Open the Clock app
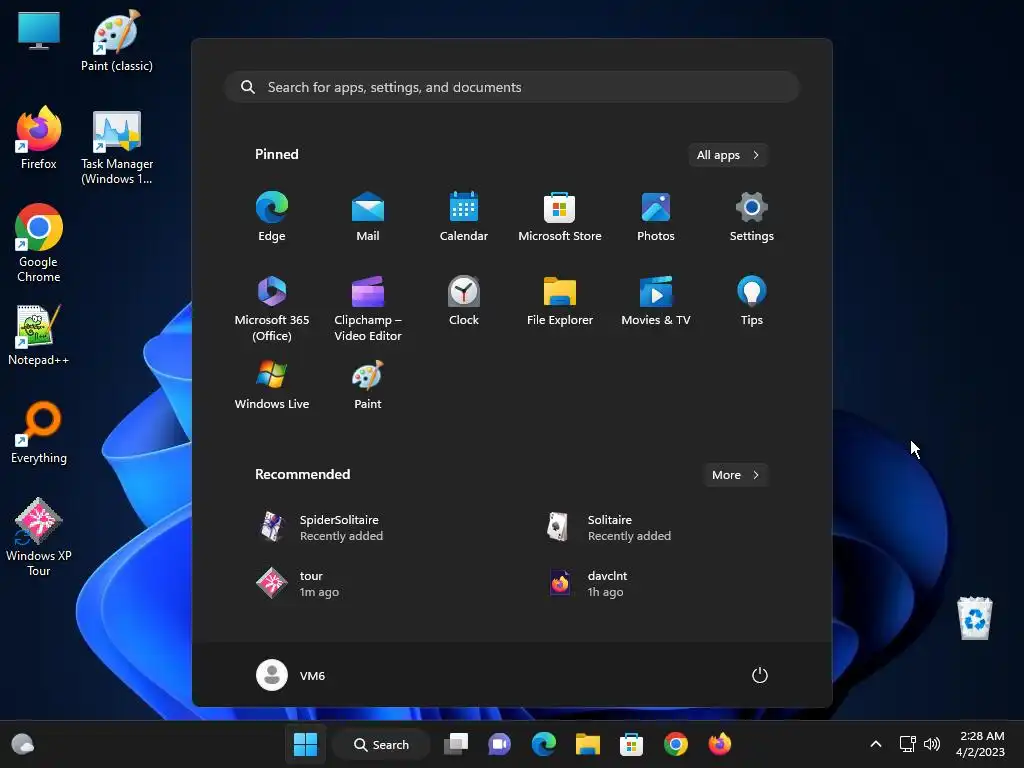The width and height of the screenshot is (1024, 768). 464,300
